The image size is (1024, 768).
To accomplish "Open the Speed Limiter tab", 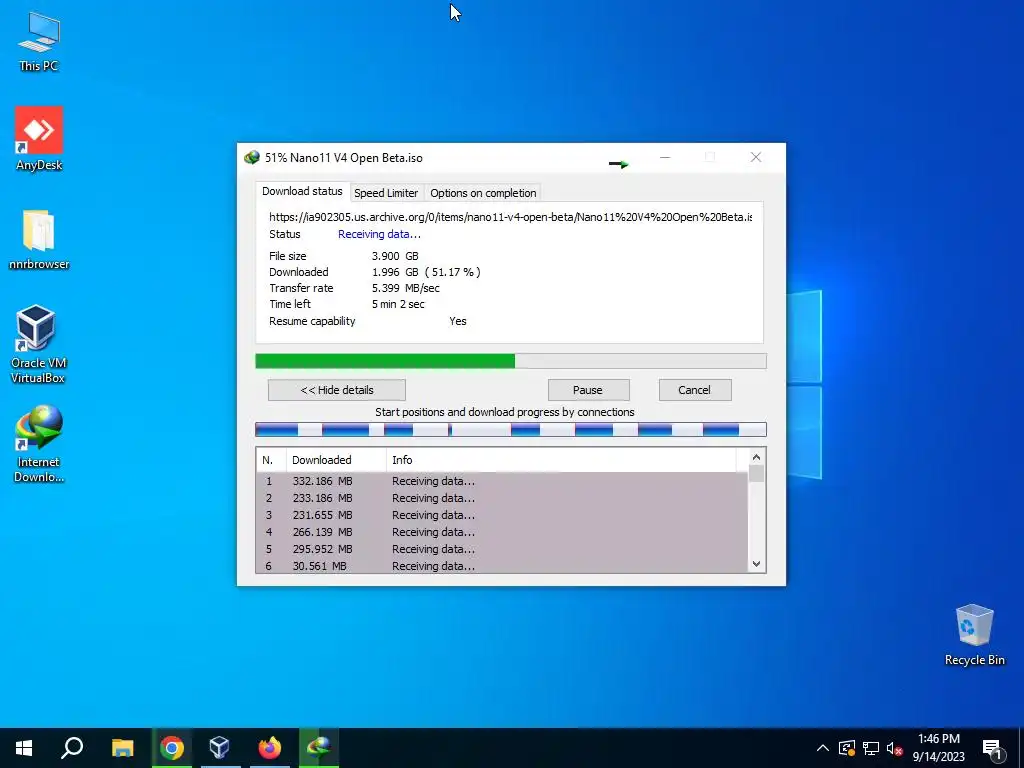I will pyautogui.click(x=385, y=193).
